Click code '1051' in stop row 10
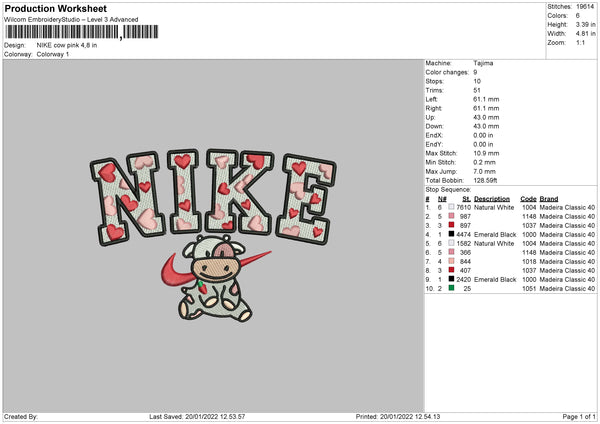This screenshot has height=424, width=600. point(529,289)
